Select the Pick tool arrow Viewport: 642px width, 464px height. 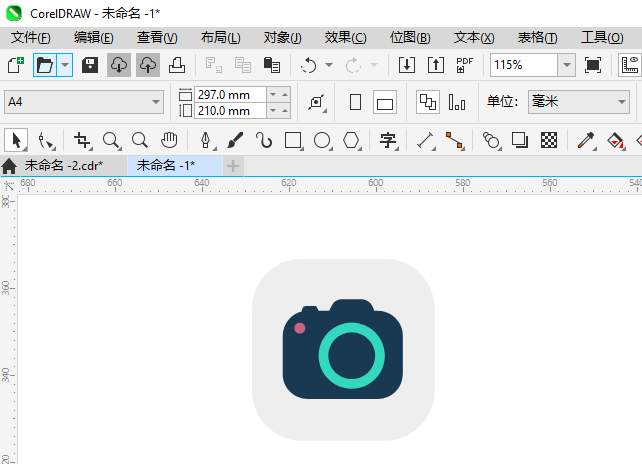(16, 140)
